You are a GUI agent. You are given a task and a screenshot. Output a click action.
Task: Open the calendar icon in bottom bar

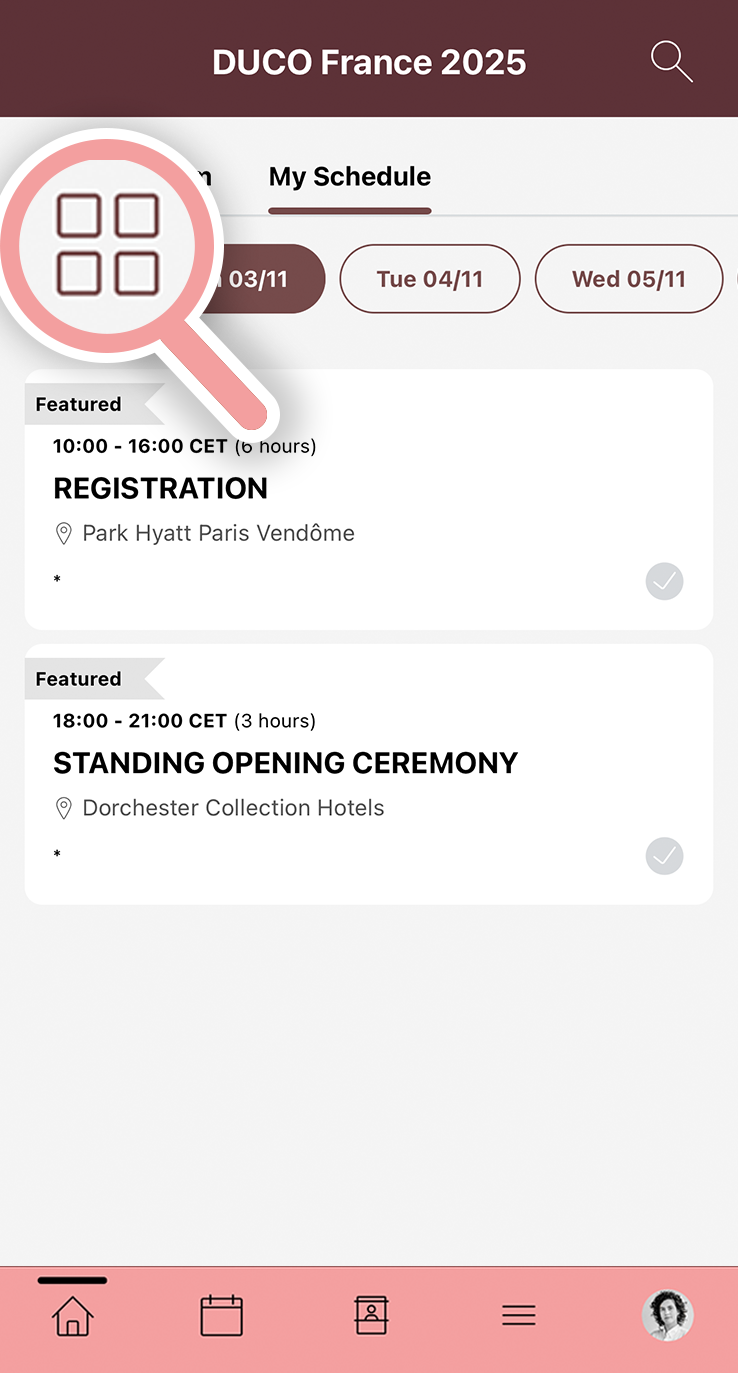pyautogui.click(x=221, y=1315)
